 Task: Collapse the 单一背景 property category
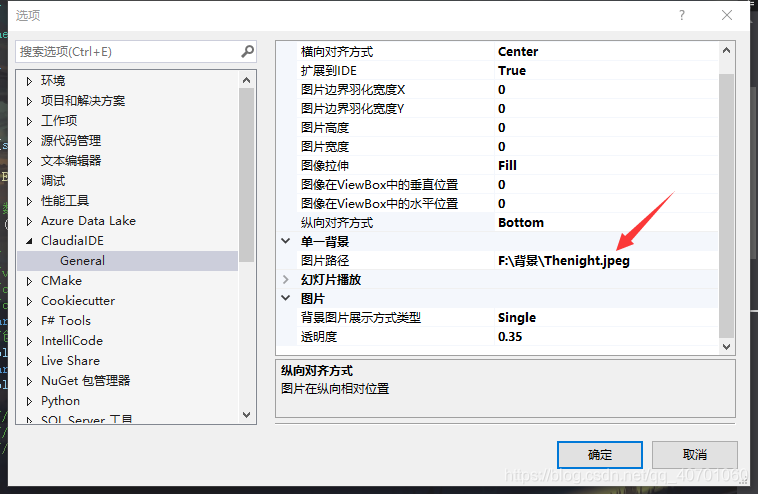pos(286,241)
